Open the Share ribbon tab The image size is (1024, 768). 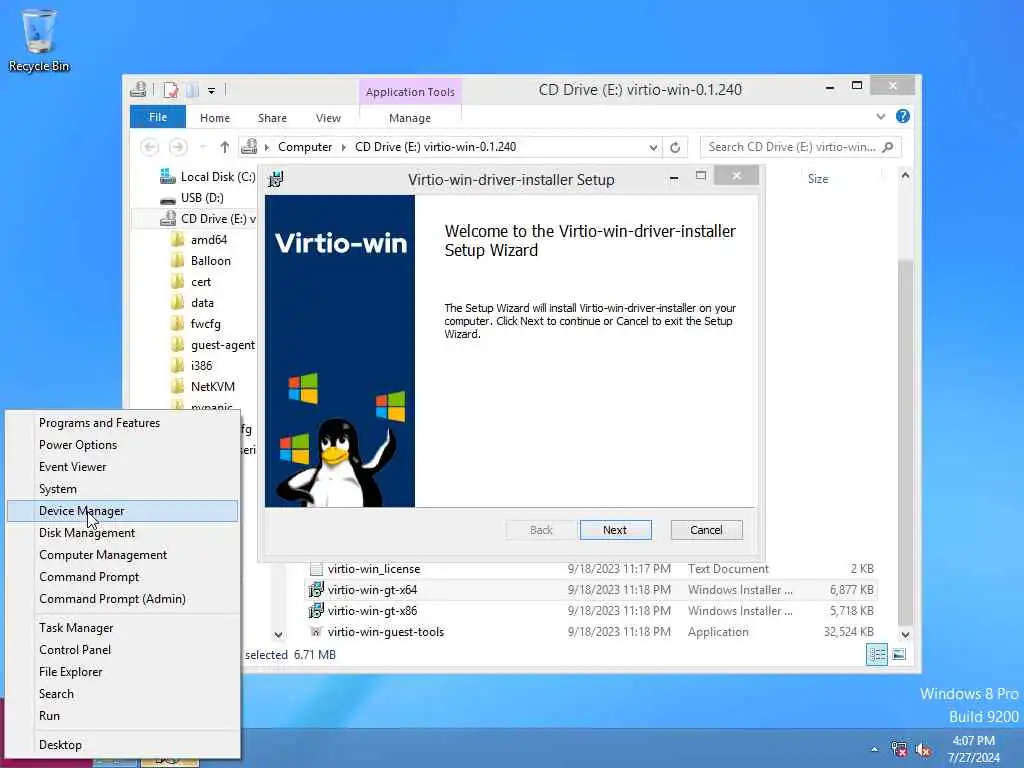click(272, 118)
